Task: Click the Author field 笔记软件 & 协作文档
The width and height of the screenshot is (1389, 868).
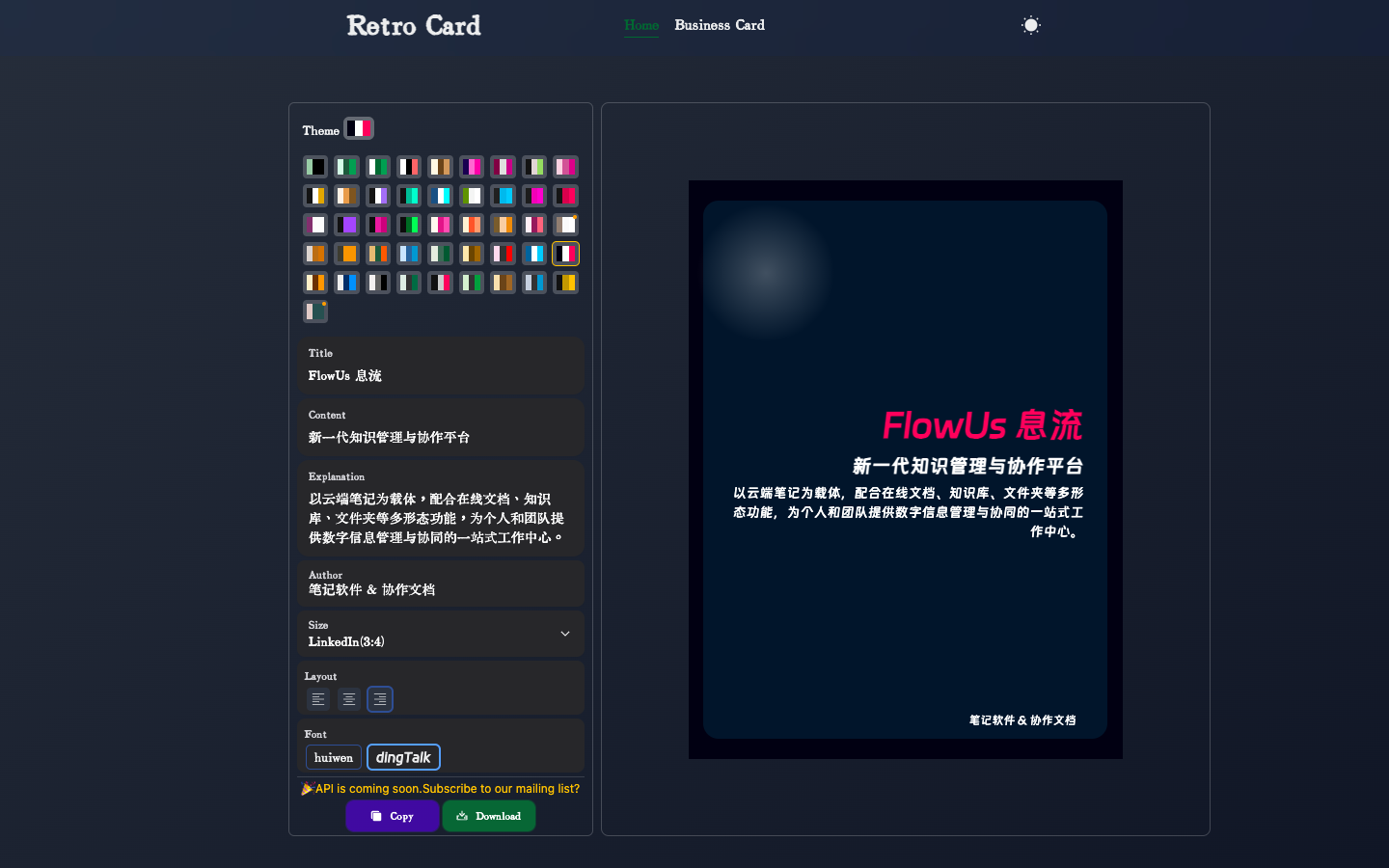Action: coord(441,583)
